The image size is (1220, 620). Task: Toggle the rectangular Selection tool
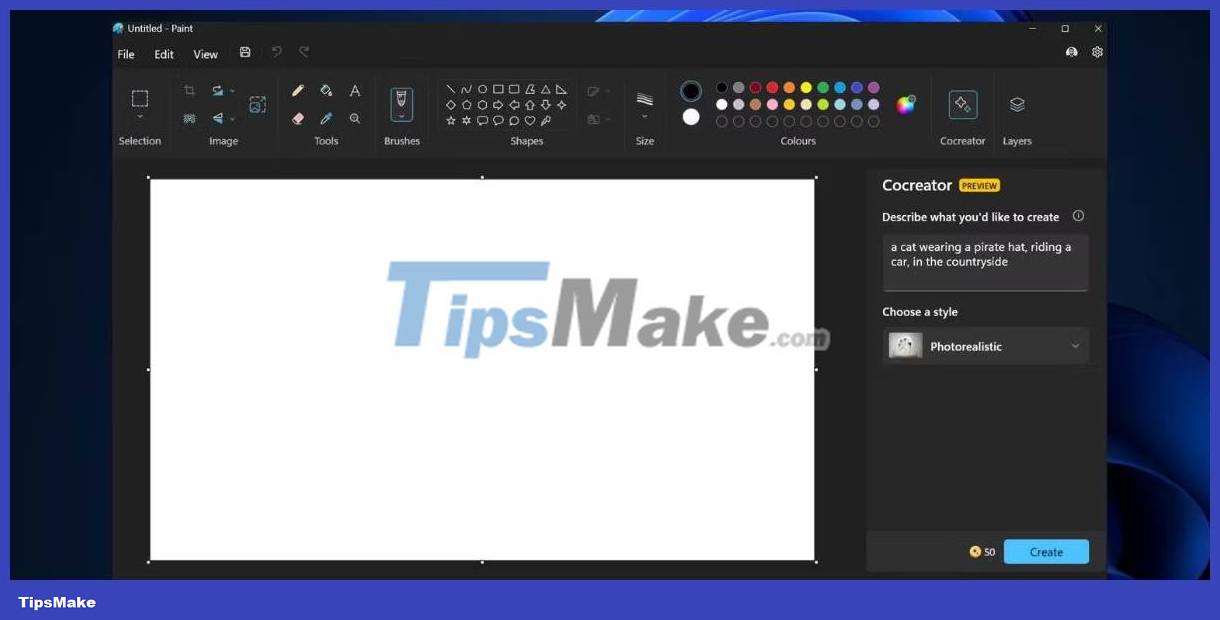pos(140,97)
